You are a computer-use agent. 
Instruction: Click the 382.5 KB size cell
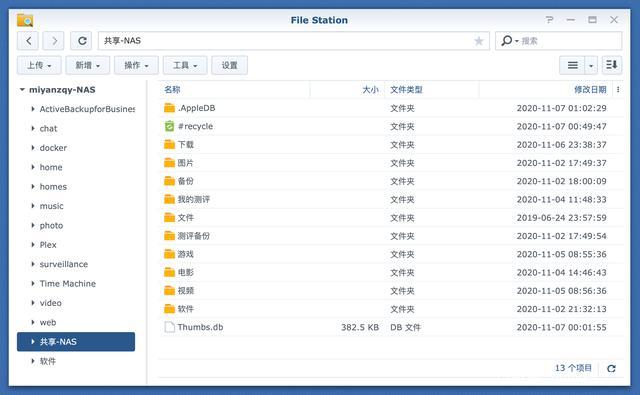tap(360, 327)
